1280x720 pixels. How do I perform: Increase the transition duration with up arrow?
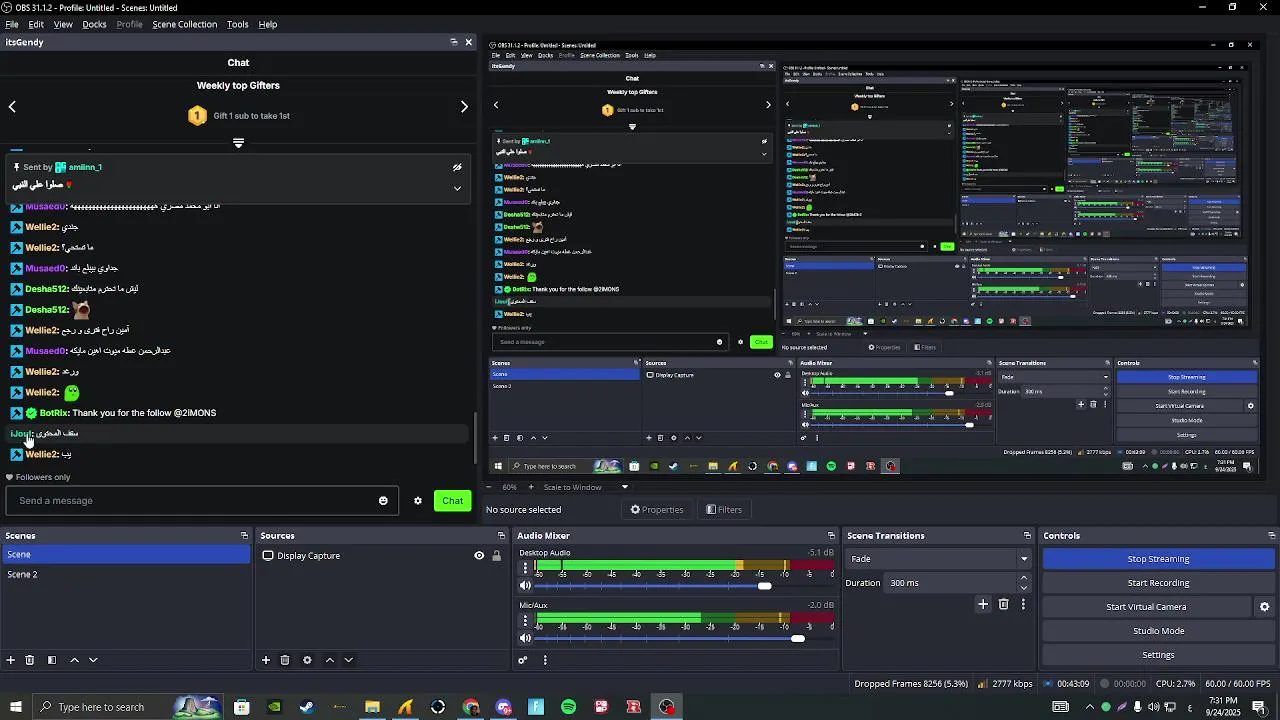point(1023,578)
